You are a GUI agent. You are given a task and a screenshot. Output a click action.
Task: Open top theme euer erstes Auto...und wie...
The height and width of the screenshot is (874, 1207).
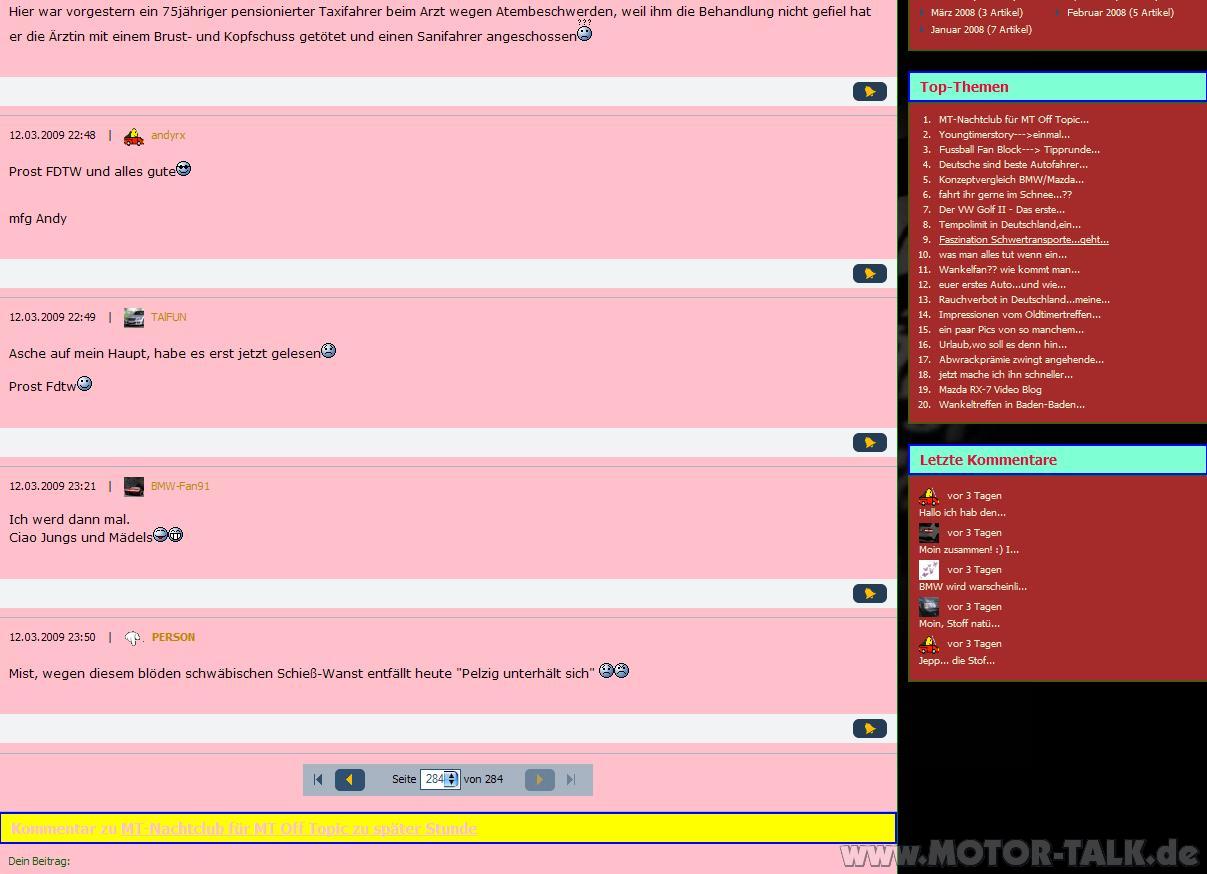coord(1002,284)
